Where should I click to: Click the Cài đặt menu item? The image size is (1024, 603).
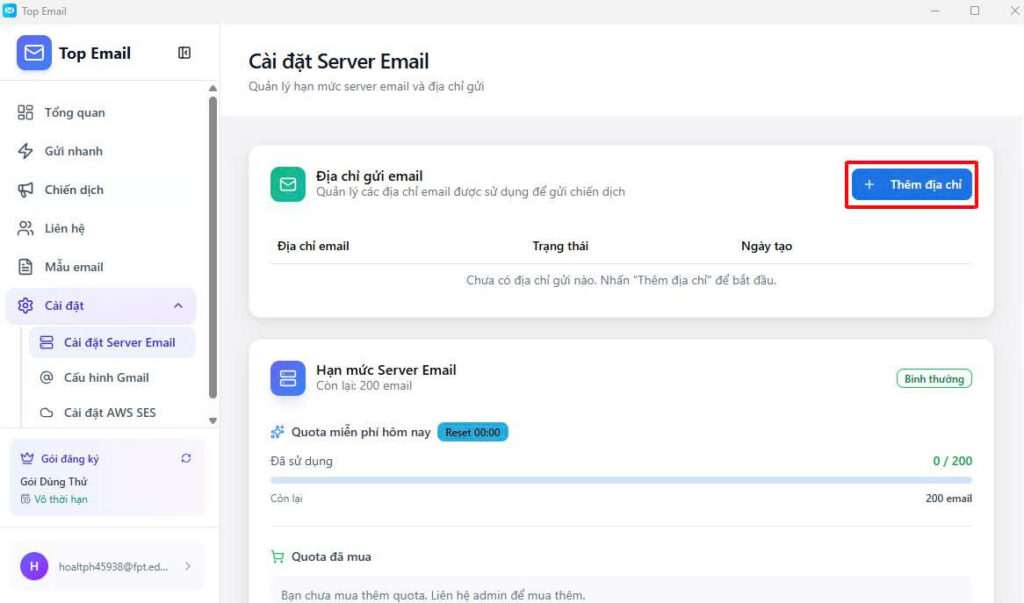(101, 306)
